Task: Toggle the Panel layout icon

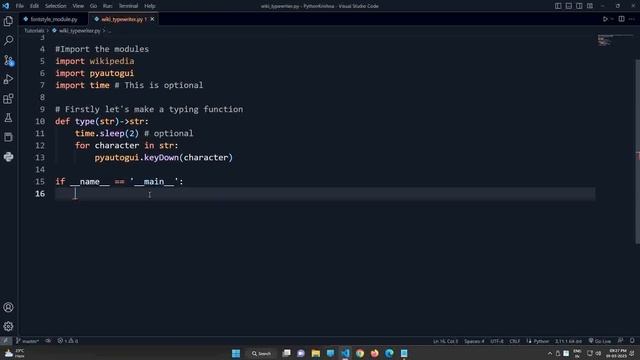Action: tap(569, 6)
